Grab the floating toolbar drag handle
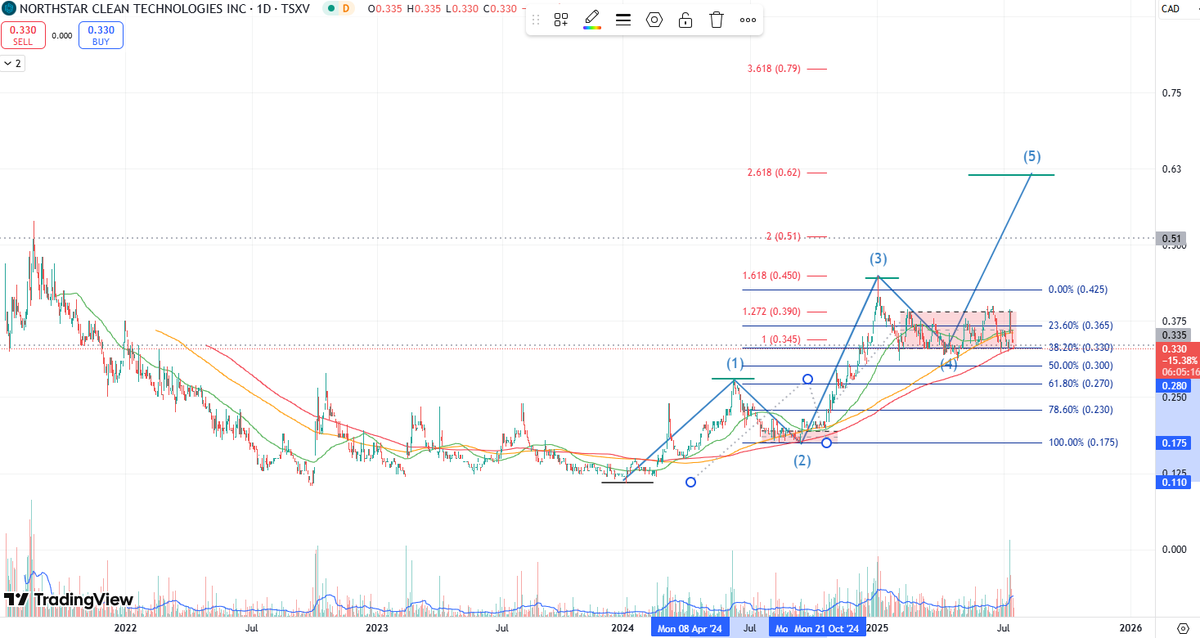1200x638 pixels. click(x=536, y=20)
